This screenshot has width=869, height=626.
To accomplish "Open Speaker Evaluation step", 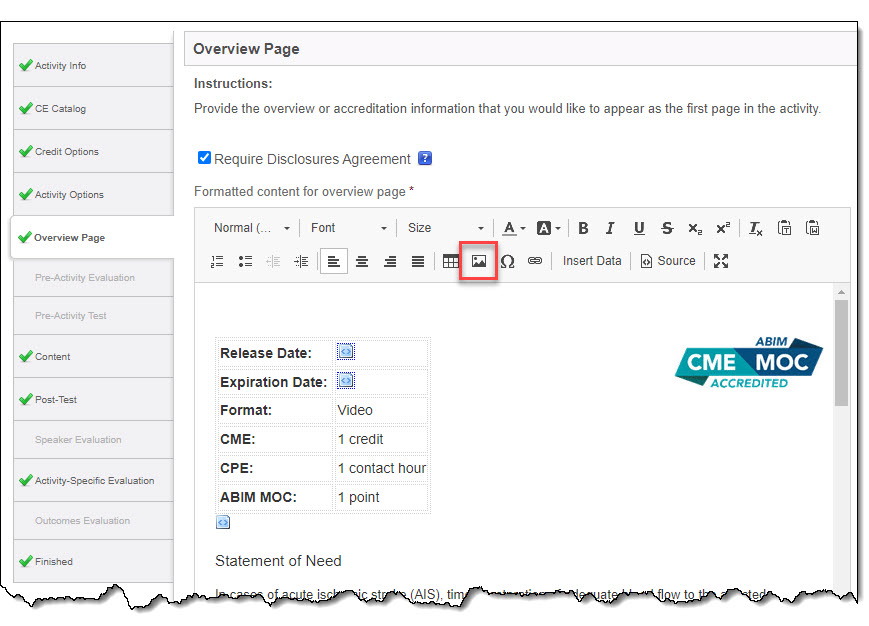I will [x=93, y=440].
